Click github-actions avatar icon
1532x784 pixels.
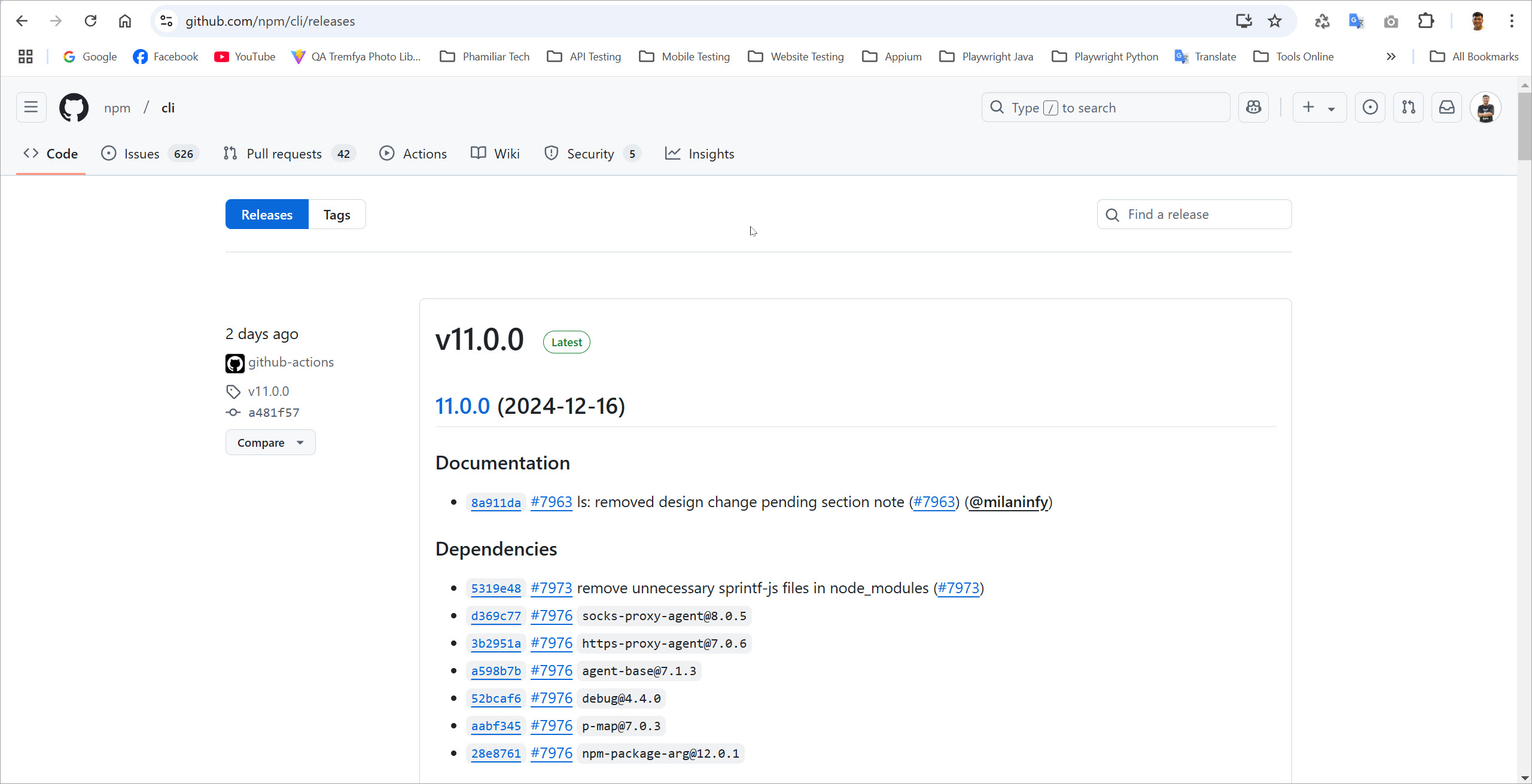coord(235,363)
